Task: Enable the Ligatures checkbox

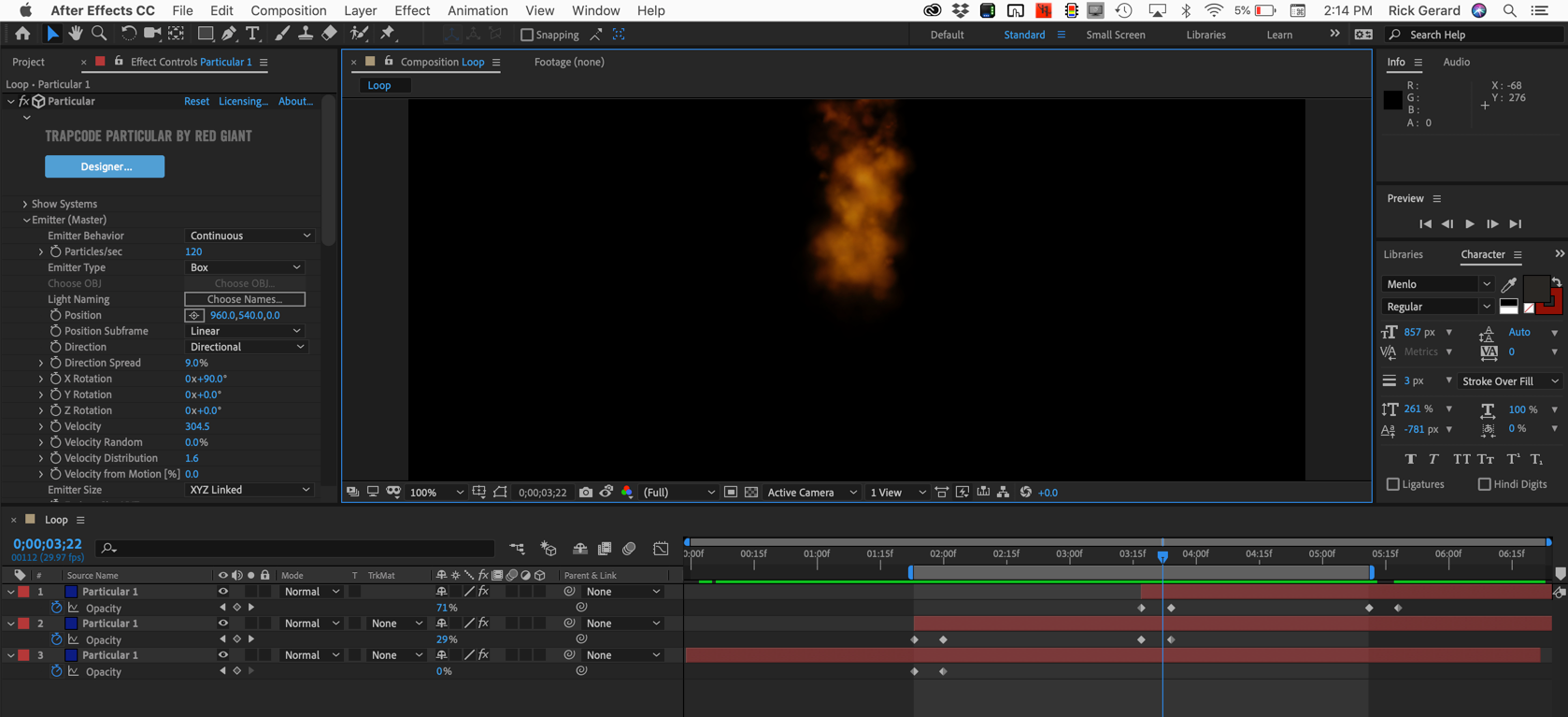Action: 1393,484
